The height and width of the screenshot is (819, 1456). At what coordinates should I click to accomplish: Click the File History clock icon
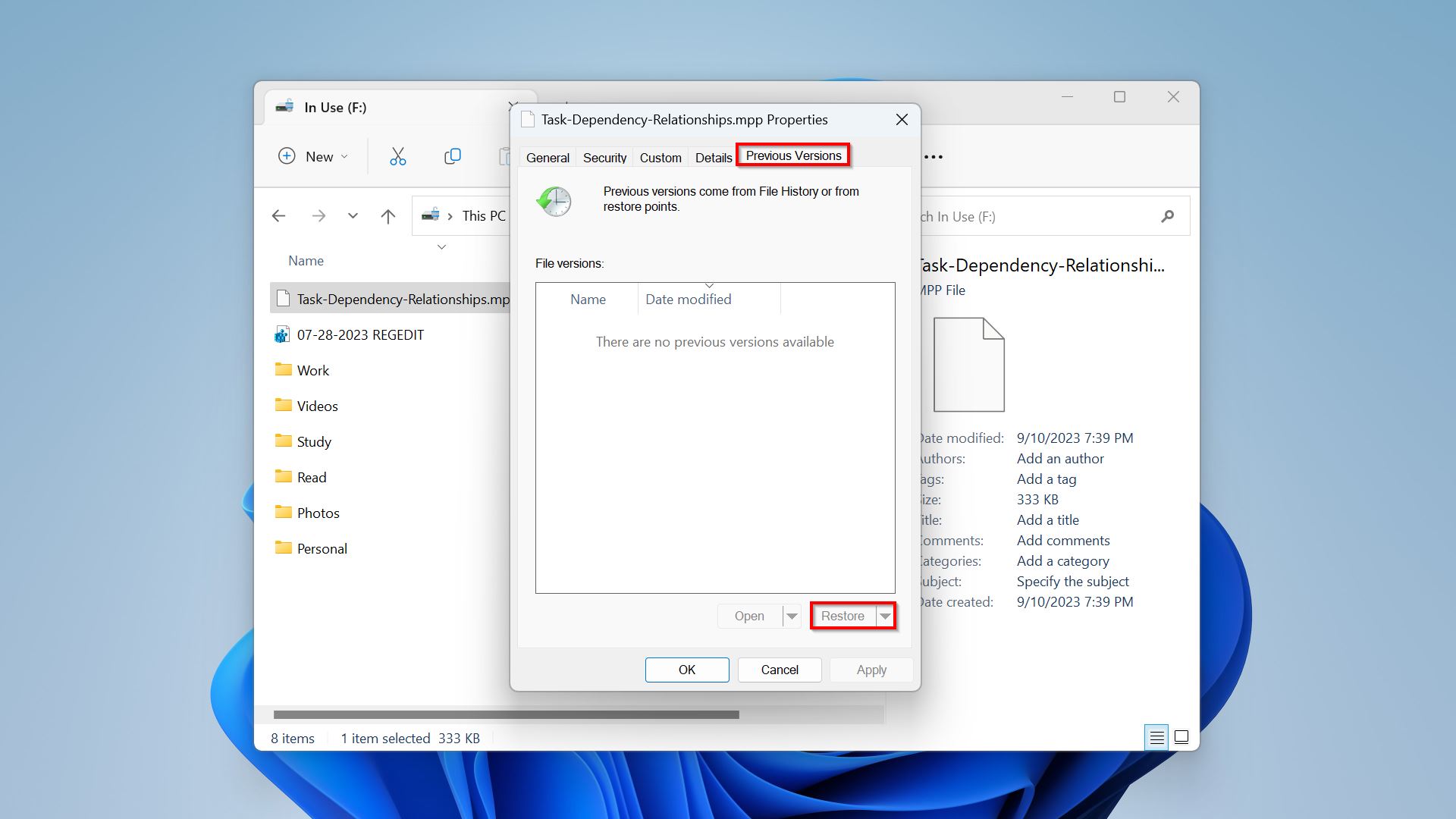(x=553, y=202)
